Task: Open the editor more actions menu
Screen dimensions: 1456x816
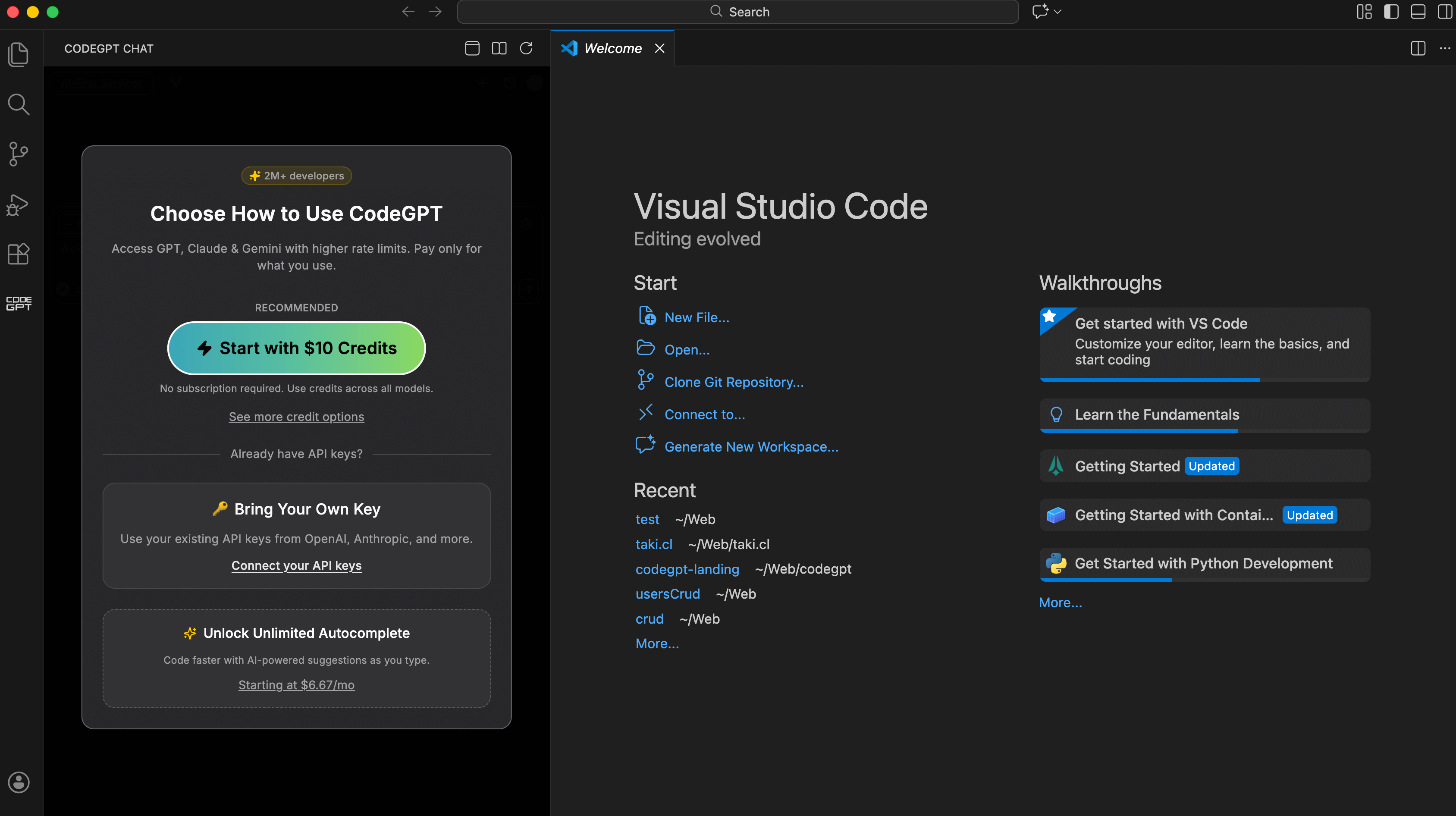Action: tap(1444, 49)
